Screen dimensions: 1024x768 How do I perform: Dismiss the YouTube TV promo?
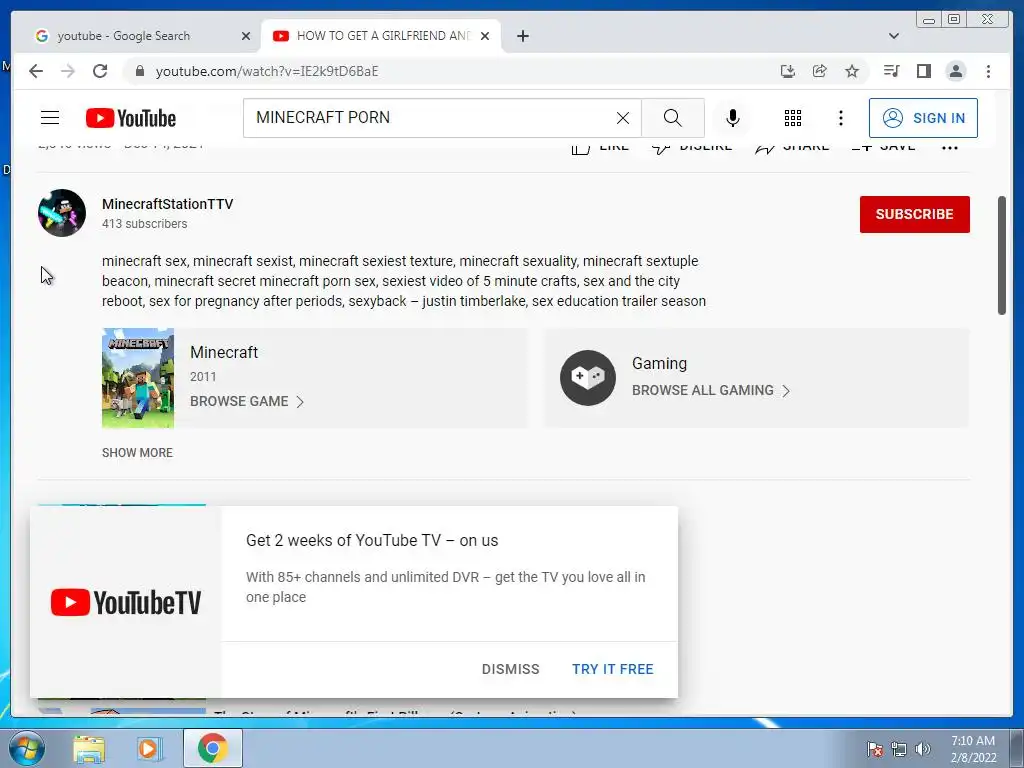click(511, 669)
